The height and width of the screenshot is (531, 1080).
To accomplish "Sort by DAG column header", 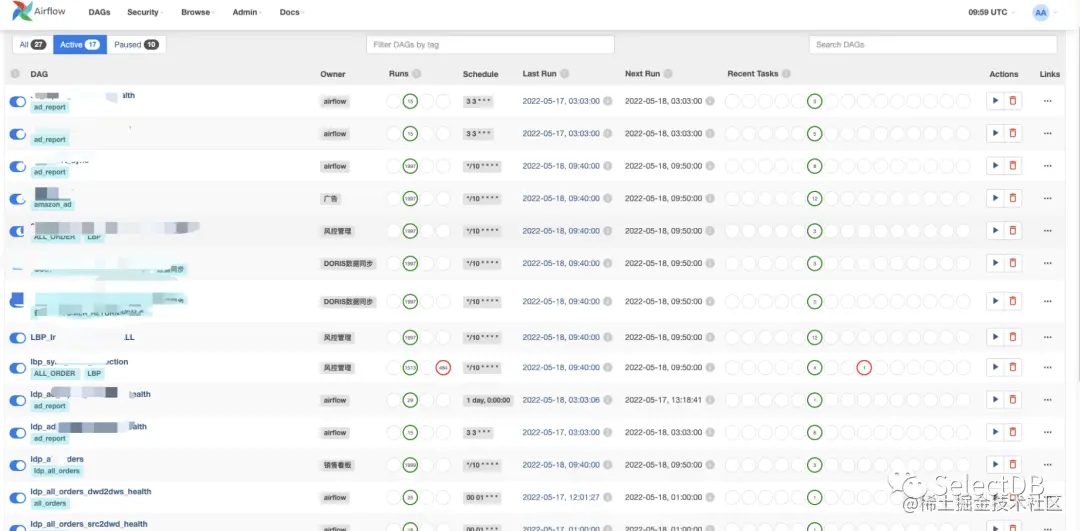I will pyautogui.click(x=39, y=74).
